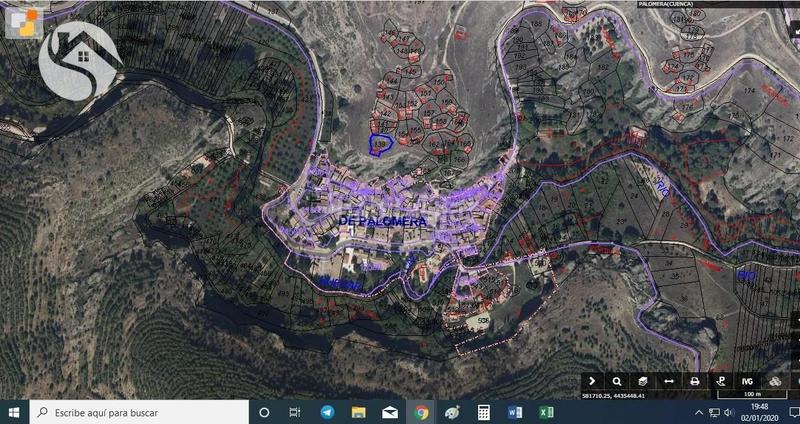800x424 pixels.
Task: Select the distance measurement arrow tool
Action: pos(669,381)
